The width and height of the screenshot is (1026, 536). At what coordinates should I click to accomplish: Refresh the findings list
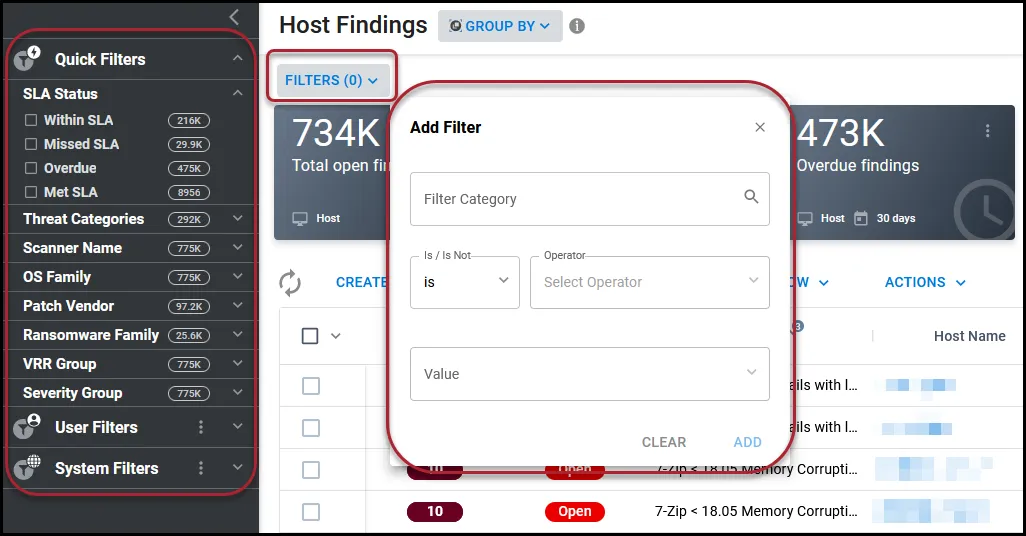[x=290, y=283]
